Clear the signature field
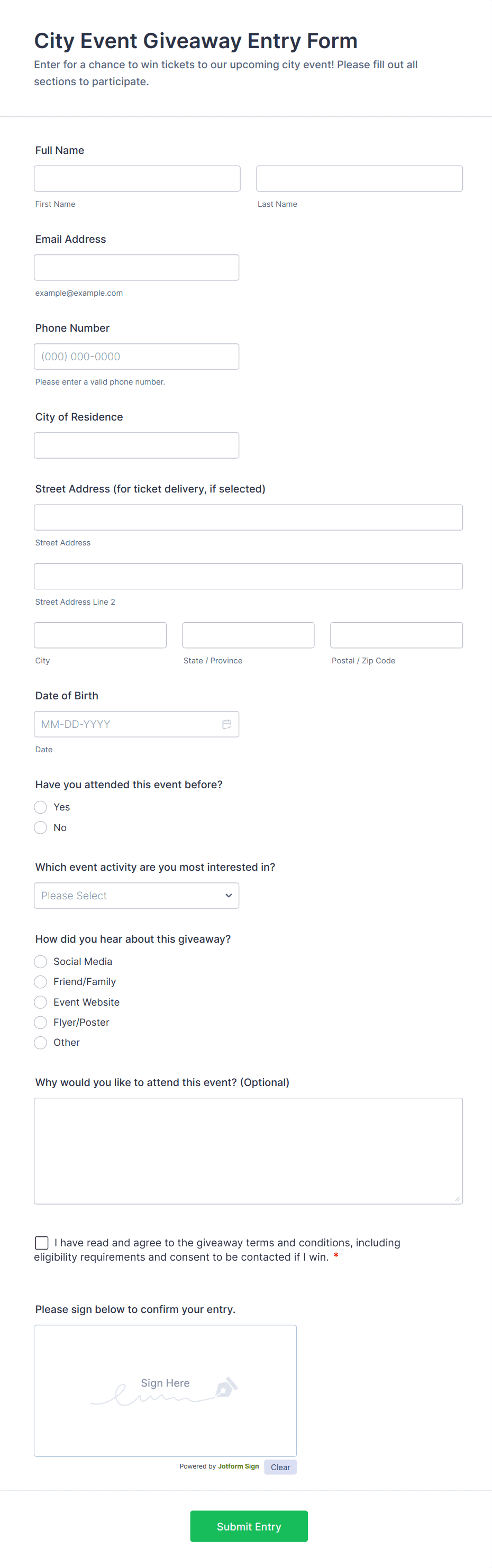 (x=280, y=1467)
